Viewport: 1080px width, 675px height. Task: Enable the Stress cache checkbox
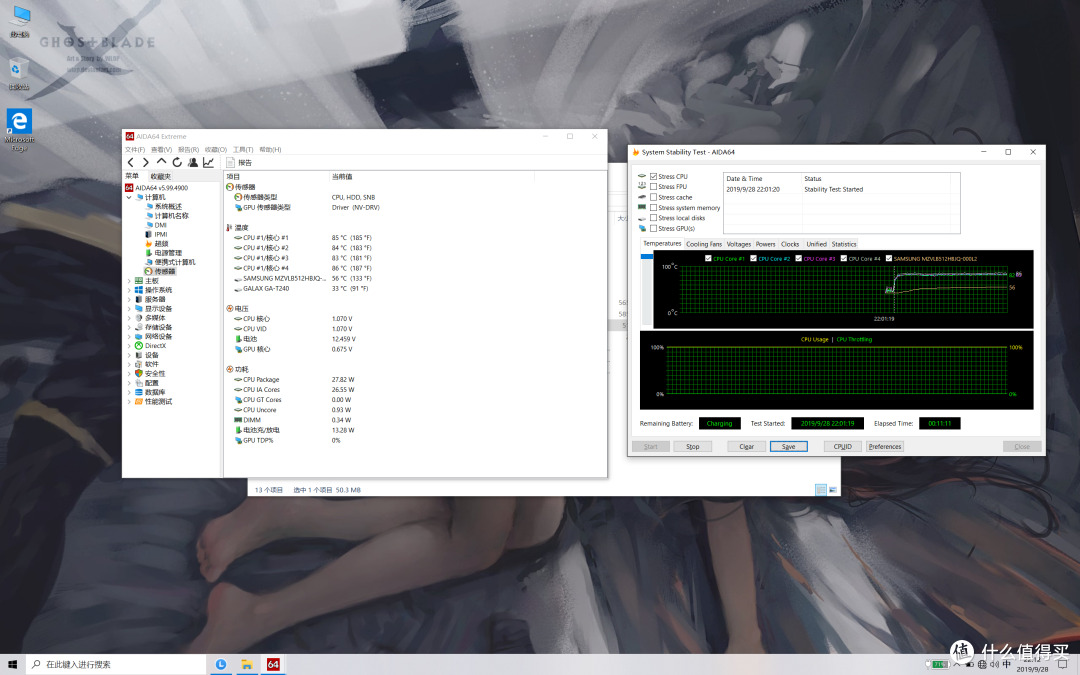point(653,197)
